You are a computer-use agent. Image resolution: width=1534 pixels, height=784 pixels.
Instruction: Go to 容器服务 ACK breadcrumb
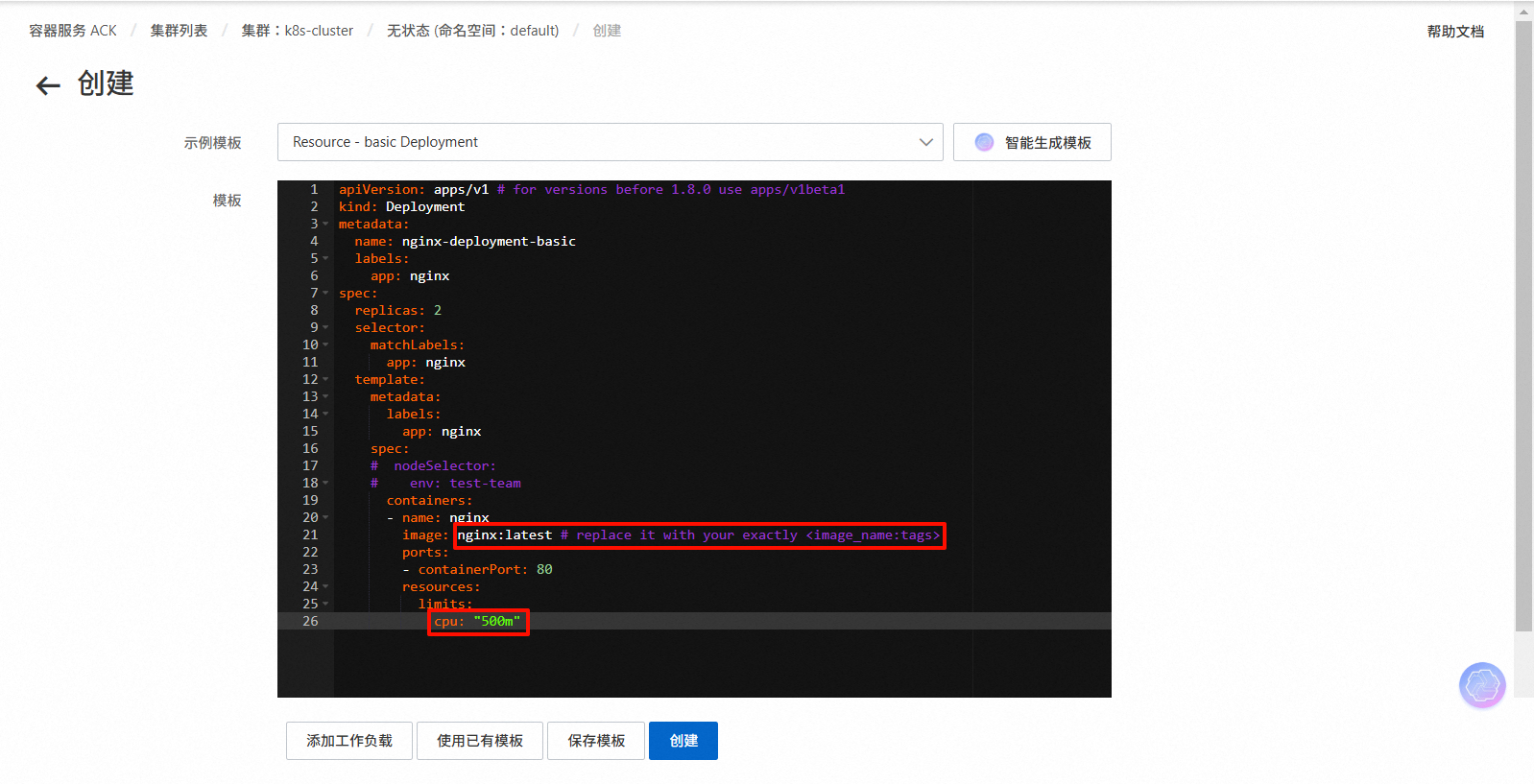click(x=73, y=31)
